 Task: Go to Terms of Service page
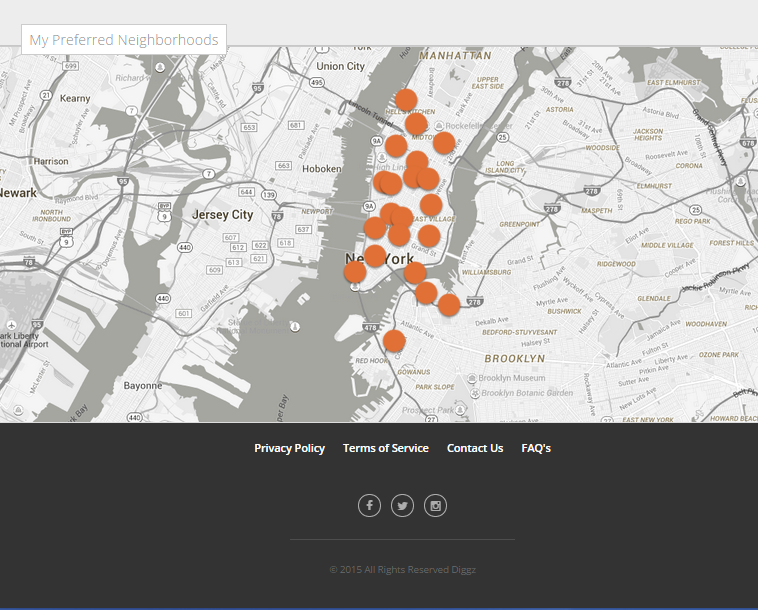[x=385, y=448]
